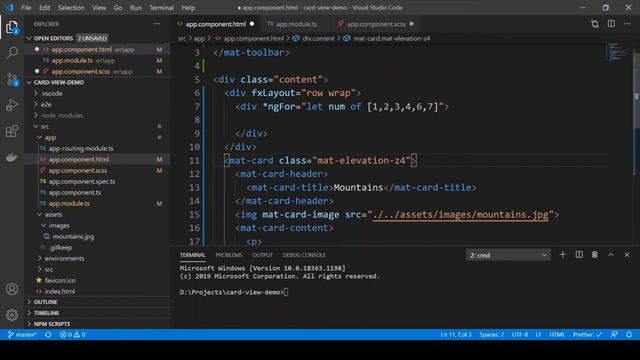The height and width of the screenshot is (360, 640).
Task: Switch to the app.component.scss editor tab
Action: pyautogui.click(x=376, y=24)
